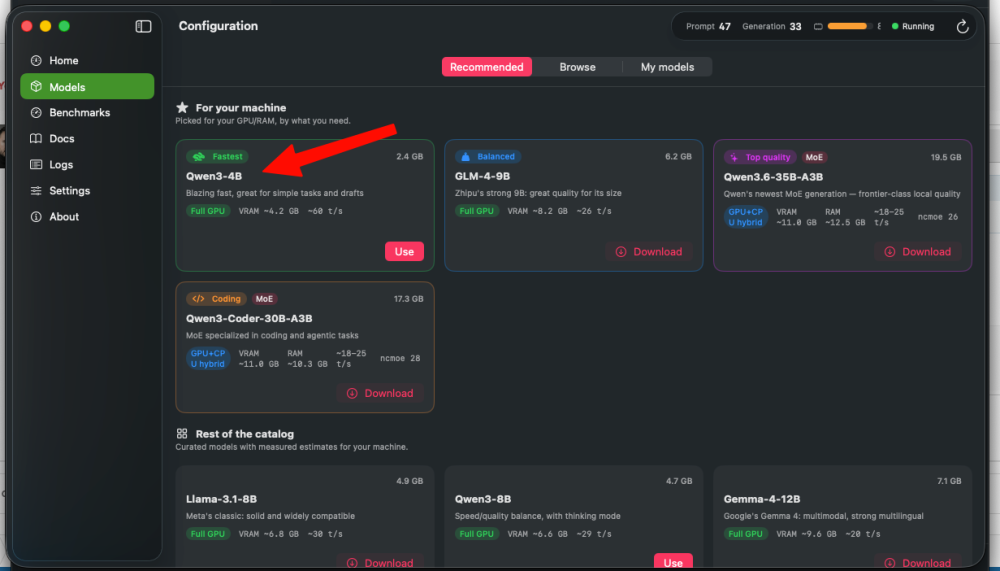Click the Configuration header title
This screenshot has height=571, width=1000.
point(218,26)
